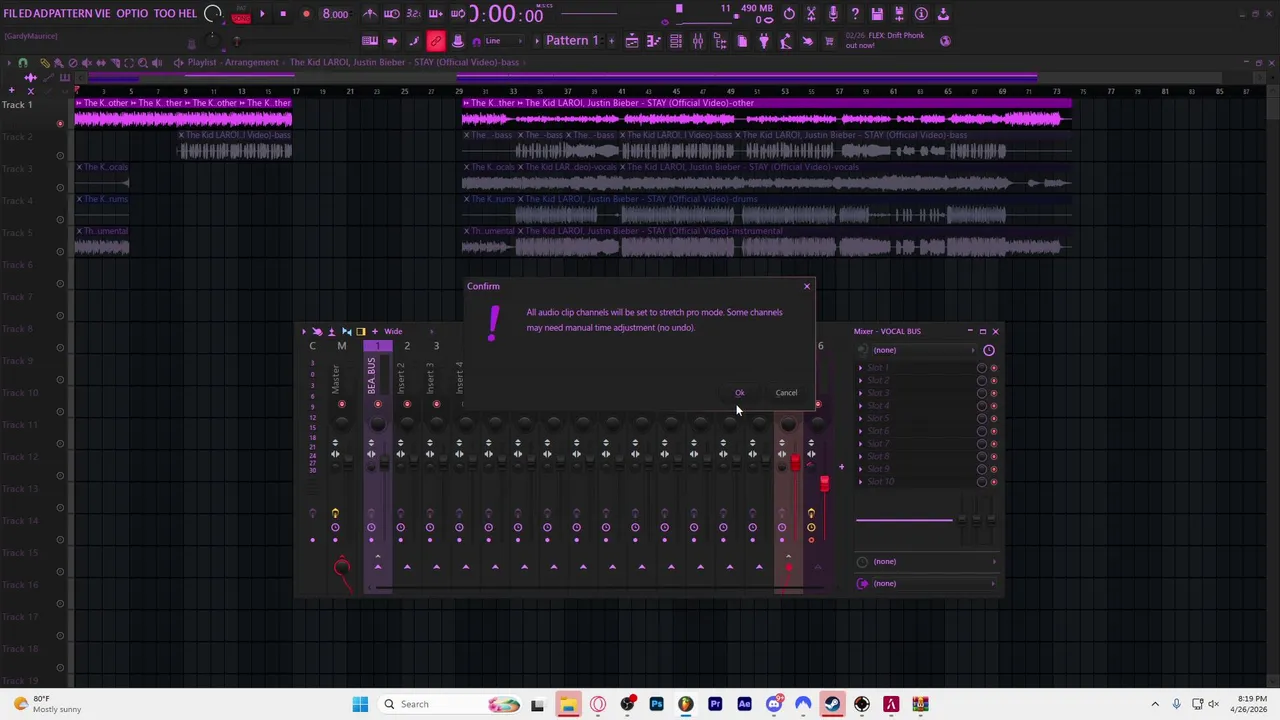
Task: Toggle the metronome icon
Action: pos(369,14)
